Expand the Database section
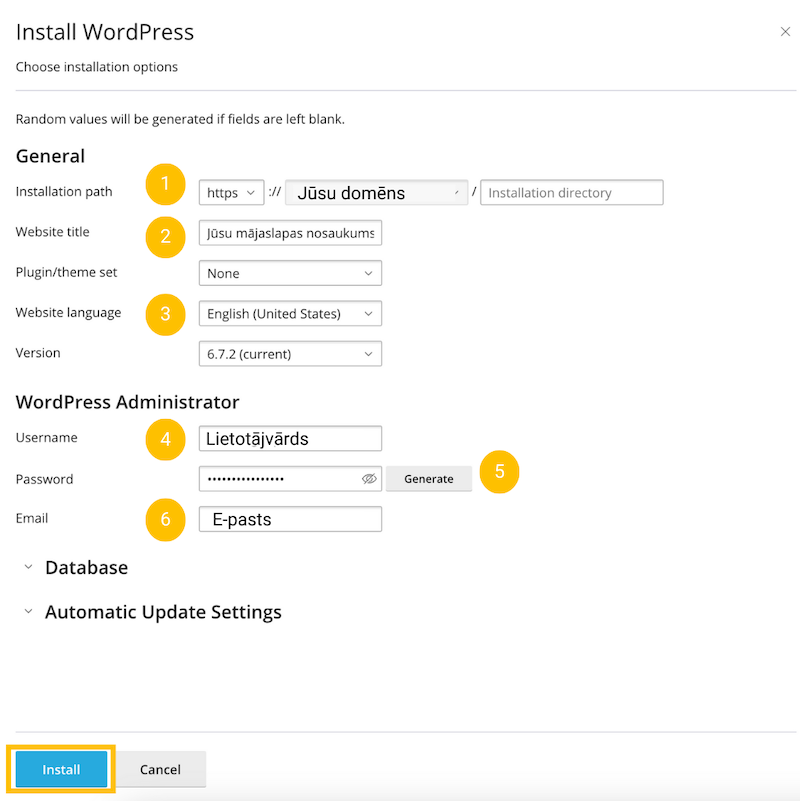Viewport: 800px width, 801px height. [x=85, y=568]
